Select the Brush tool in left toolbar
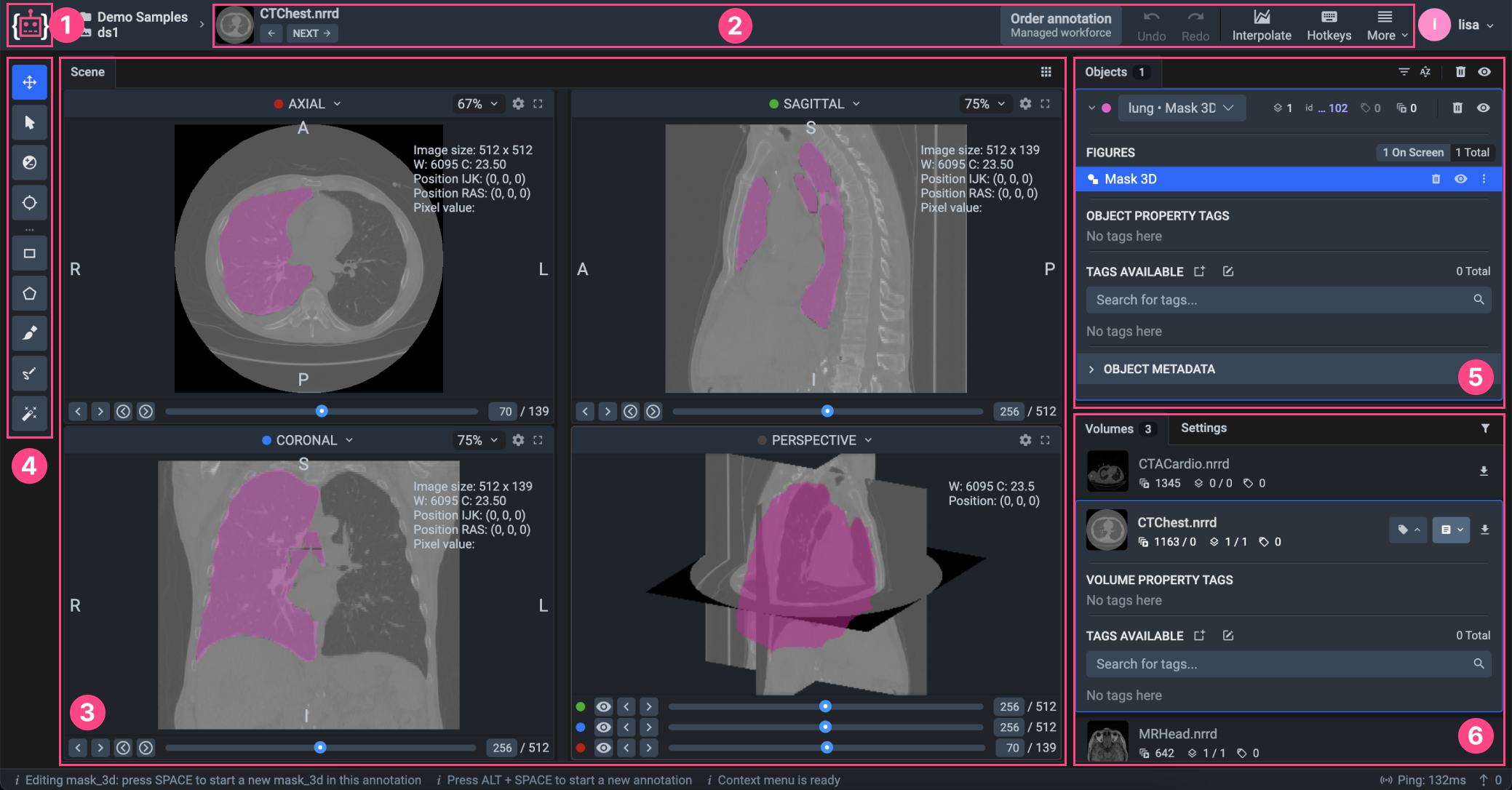This screenshot has height=790, width=1512. (x=29, y=333)
